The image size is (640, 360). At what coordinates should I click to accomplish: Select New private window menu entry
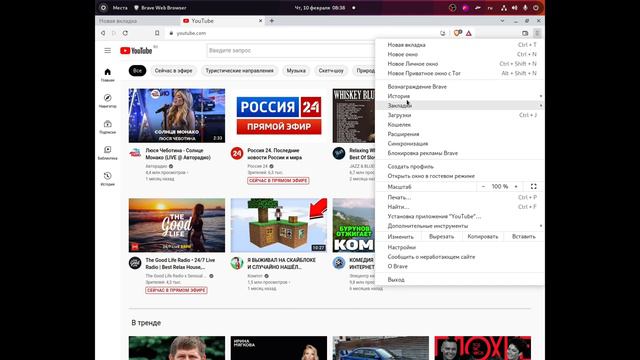point(460,64)
